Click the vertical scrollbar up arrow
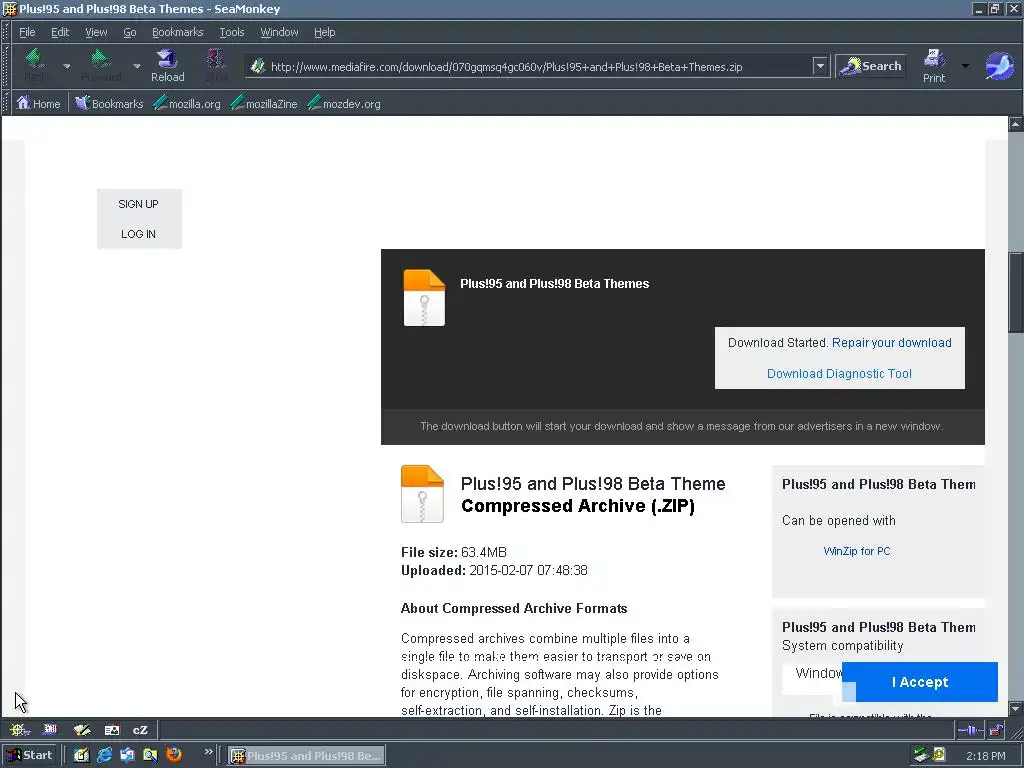1024x768 pixels. tap(1016, 123)
